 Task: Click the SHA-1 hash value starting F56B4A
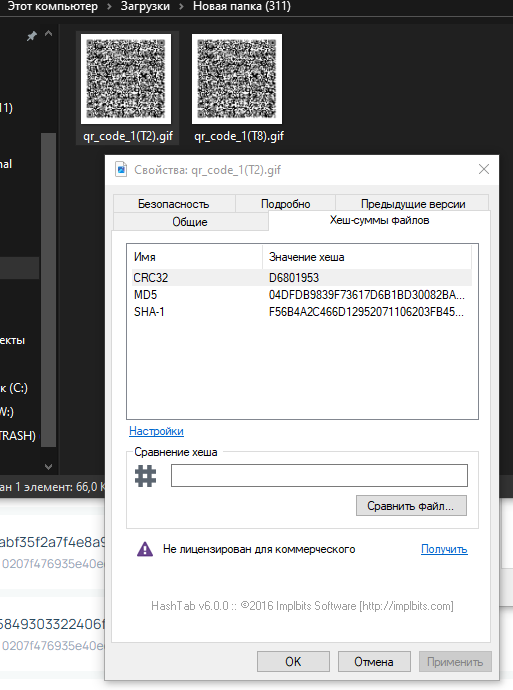[x=366, y=312]
